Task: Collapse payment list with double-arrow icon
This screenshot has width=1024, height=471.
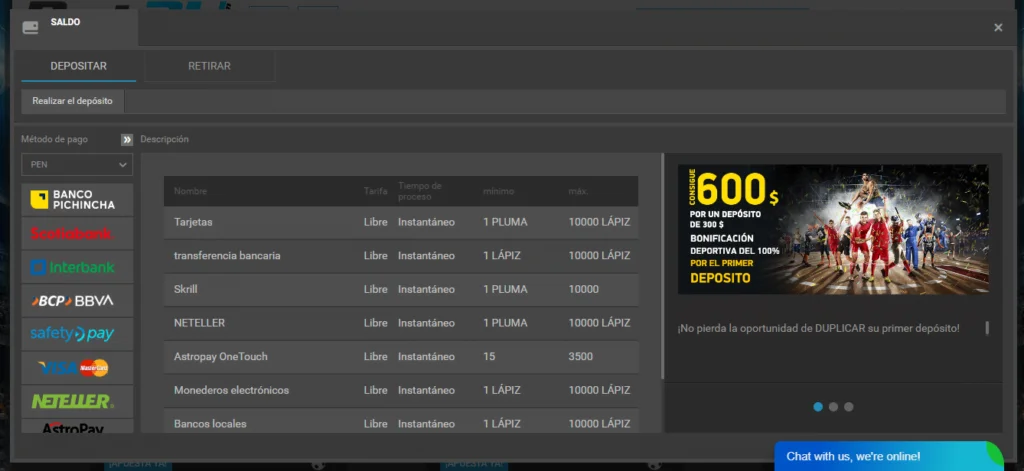Action: click(127, 140)
